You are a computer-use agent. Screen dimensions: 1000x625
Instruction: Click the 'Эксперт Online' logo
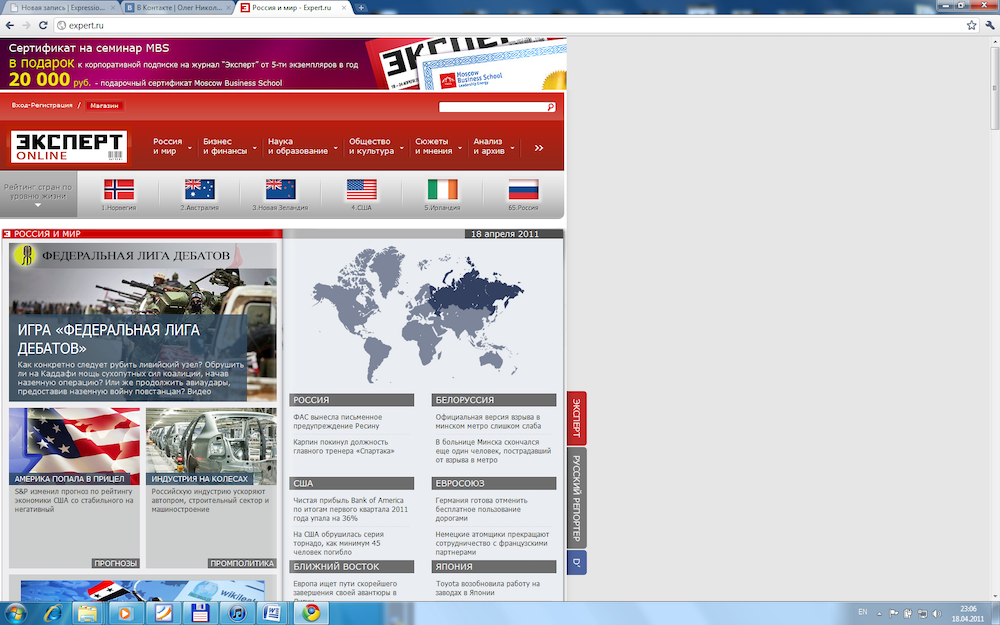(69, 147)
